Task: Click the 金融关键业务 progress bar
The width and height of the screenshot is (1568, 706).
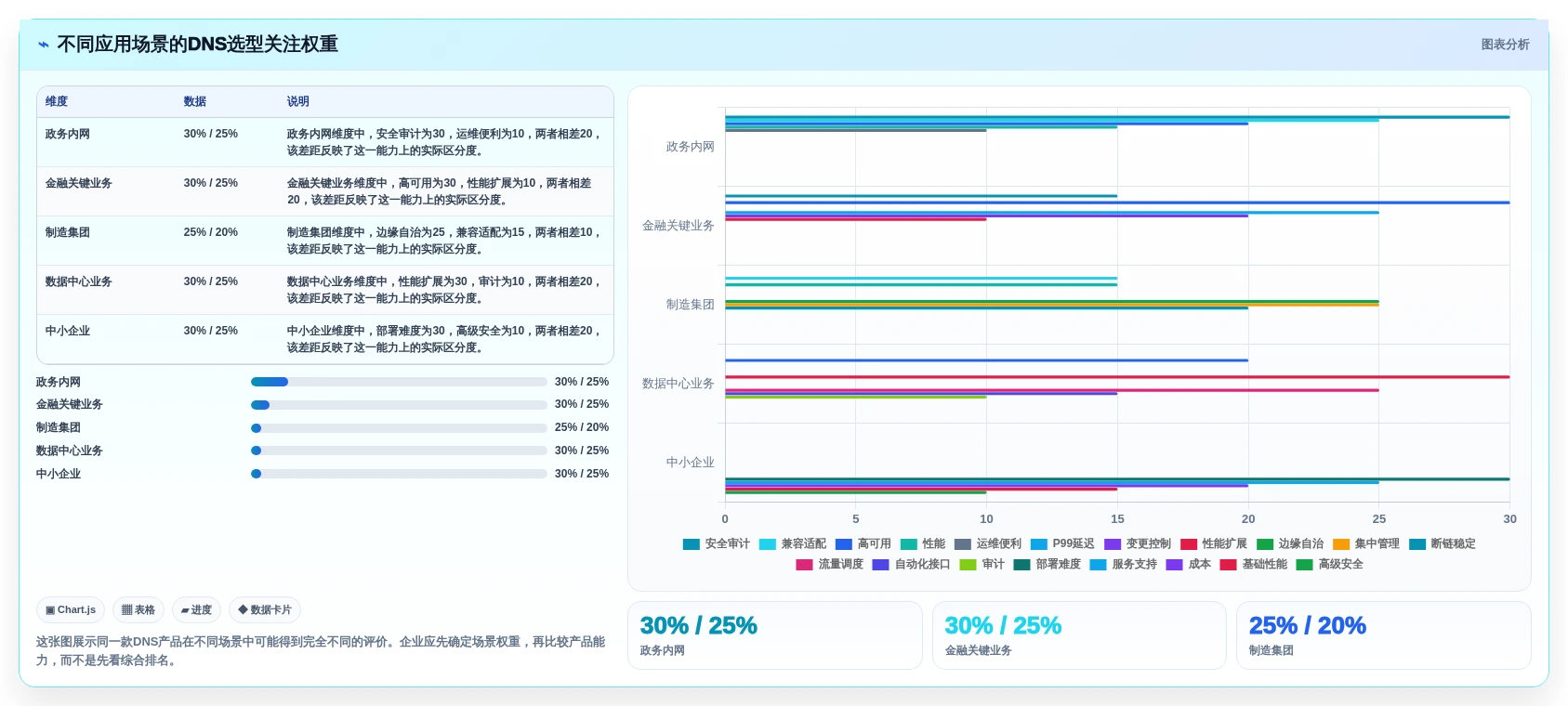Action: tap(399, 405)
